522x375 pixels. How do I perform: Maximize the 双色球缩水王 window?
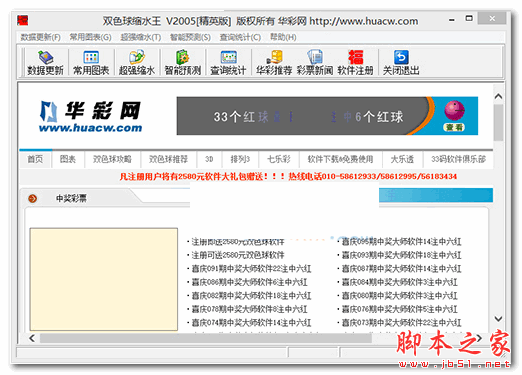(469, 19)
